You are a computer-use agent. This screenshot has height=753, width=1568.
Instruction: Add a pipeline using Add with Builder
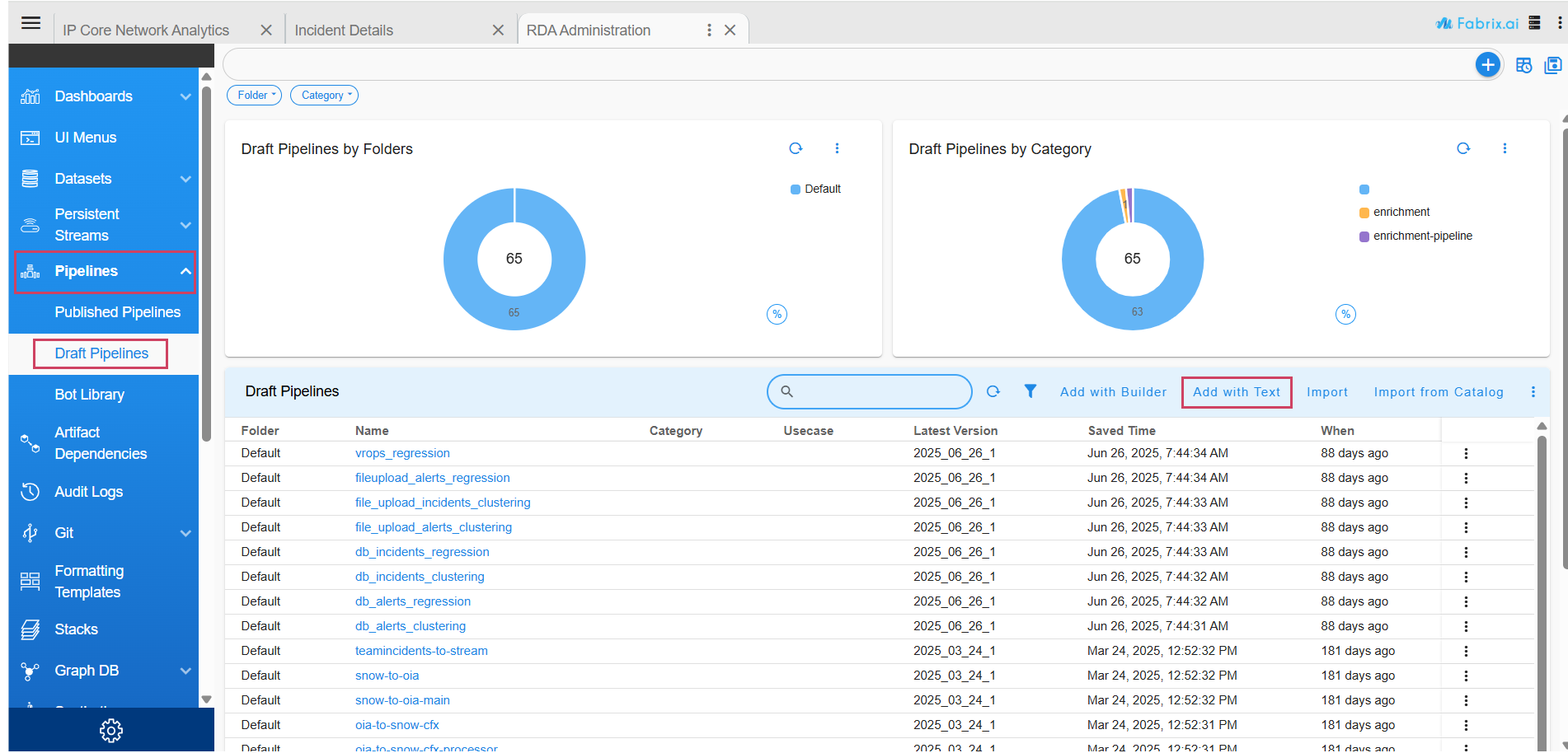tap(1113, 391)
